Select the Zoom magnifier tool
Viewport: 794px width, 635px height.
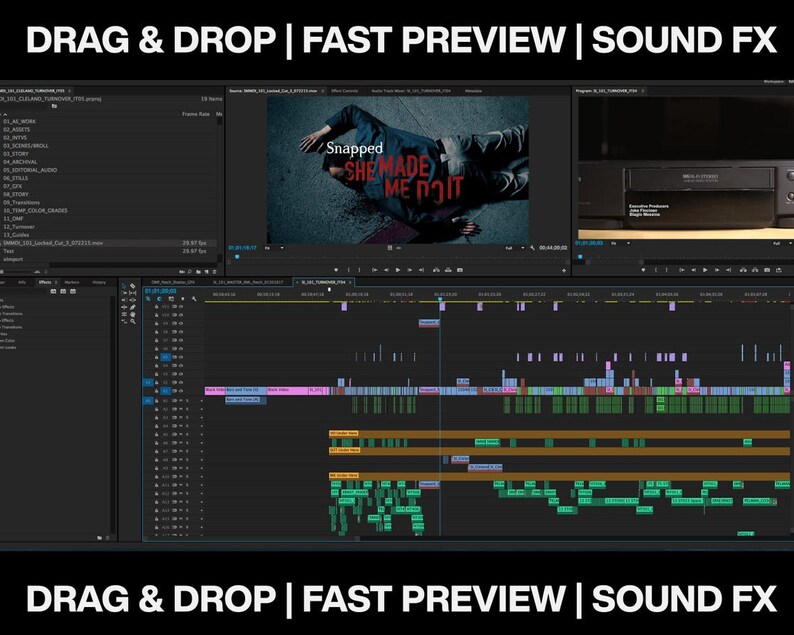[x=133, y=322]
